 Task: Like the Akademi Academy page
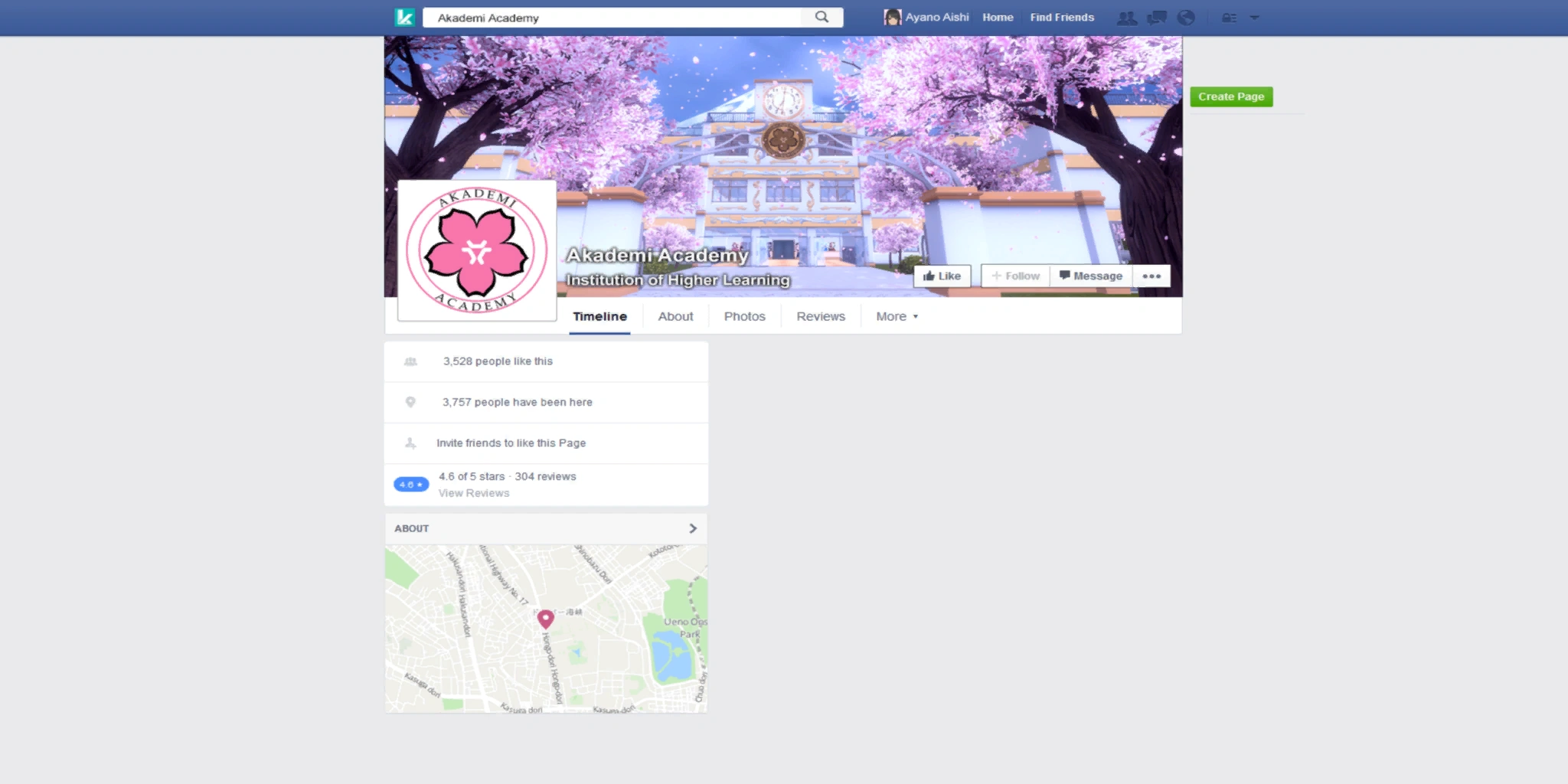click(942, 276)
